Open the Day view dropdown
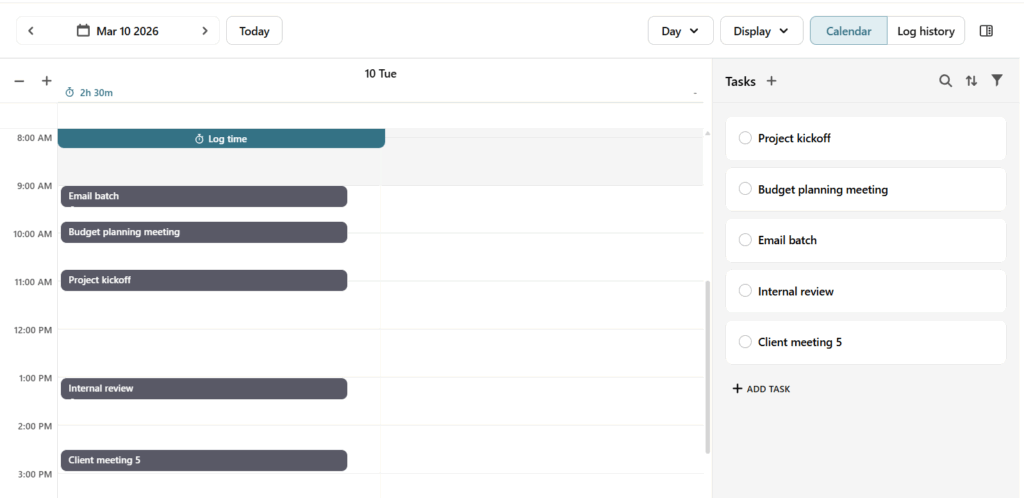This screenshot has width=1024, height=498. (680, 31)
